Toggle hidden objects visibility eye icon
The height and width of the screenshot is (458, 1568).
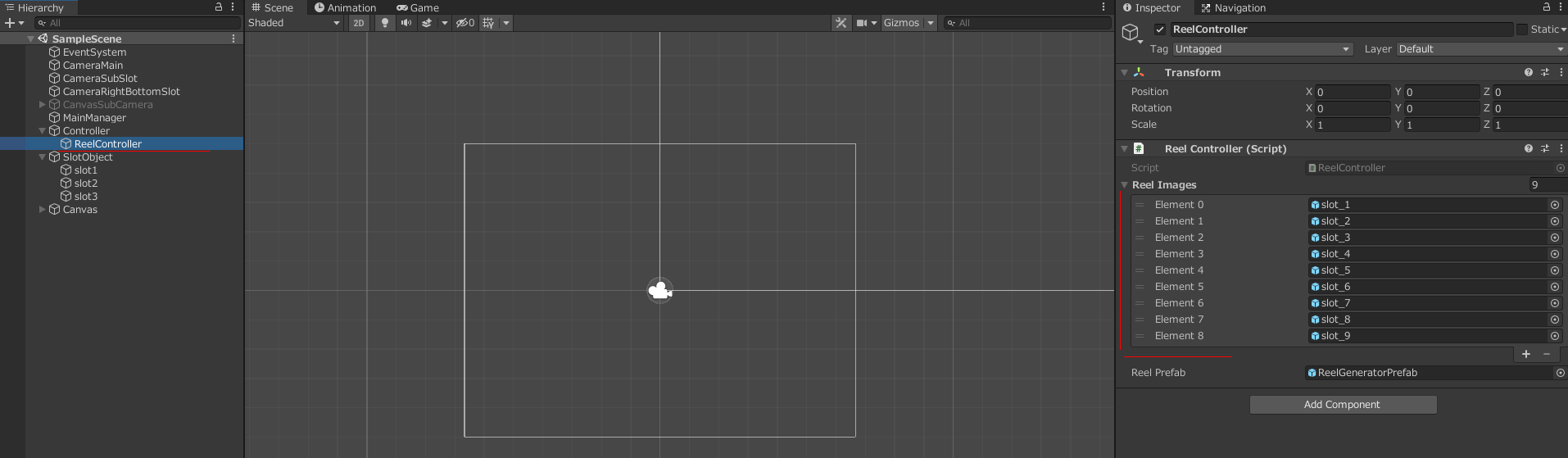click(x=465, y=23)
